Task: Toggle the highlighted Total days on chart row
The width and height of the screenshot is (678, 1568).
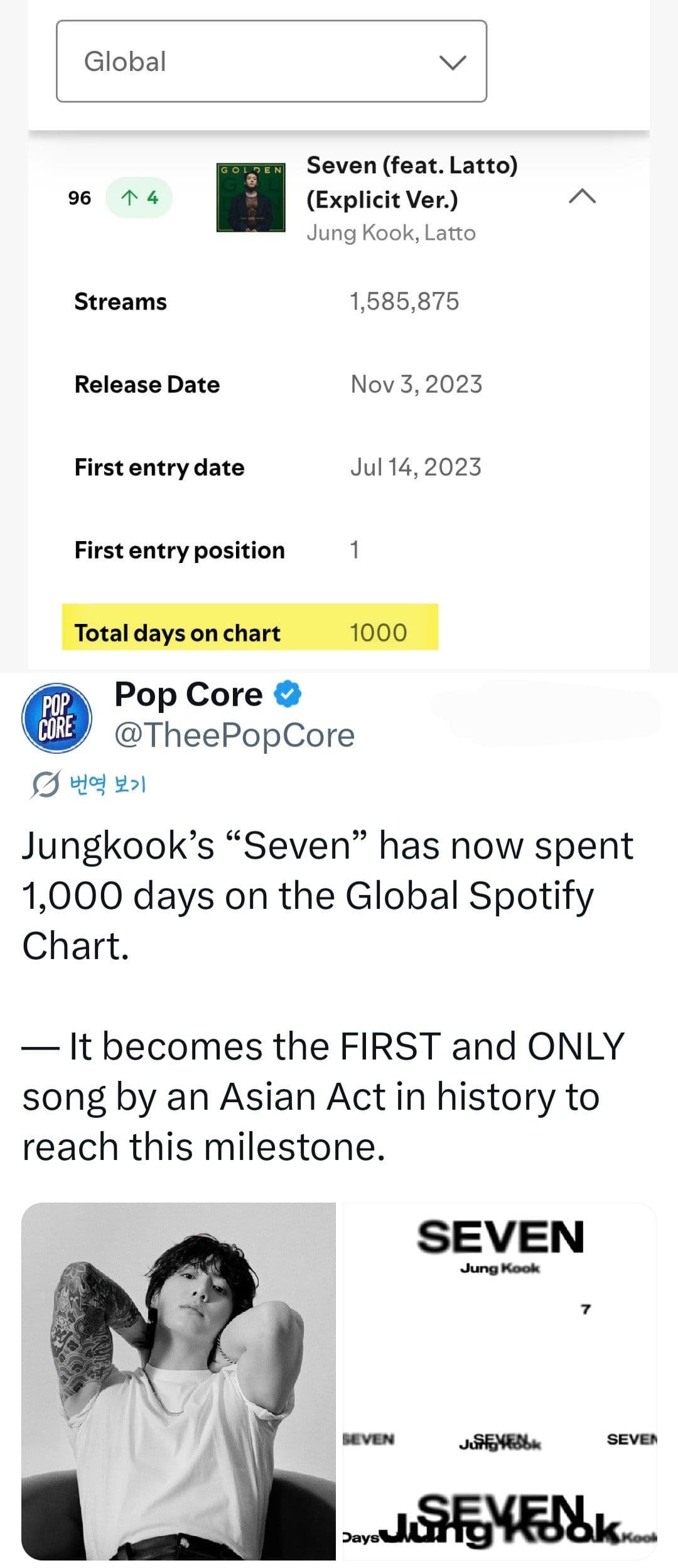Action: (251, 630)
